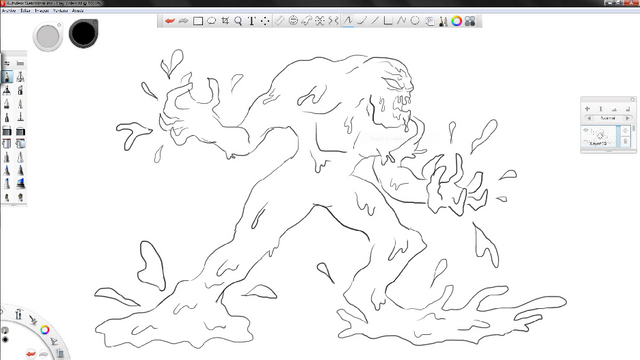Select the active freehand stroke style
Viewport: 640px width, 360px height.
click(x=348, y=21)
